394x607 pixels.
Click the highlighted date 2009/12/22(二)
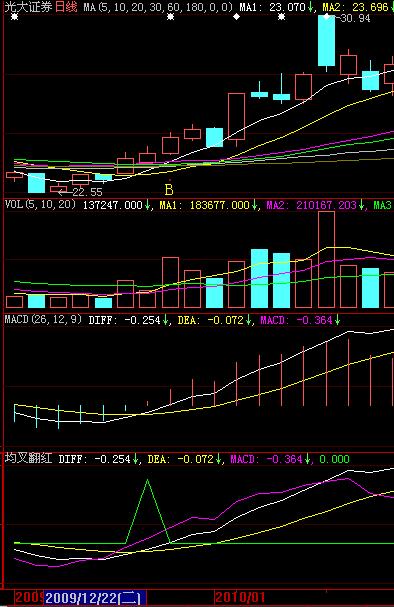click(95, 598)
